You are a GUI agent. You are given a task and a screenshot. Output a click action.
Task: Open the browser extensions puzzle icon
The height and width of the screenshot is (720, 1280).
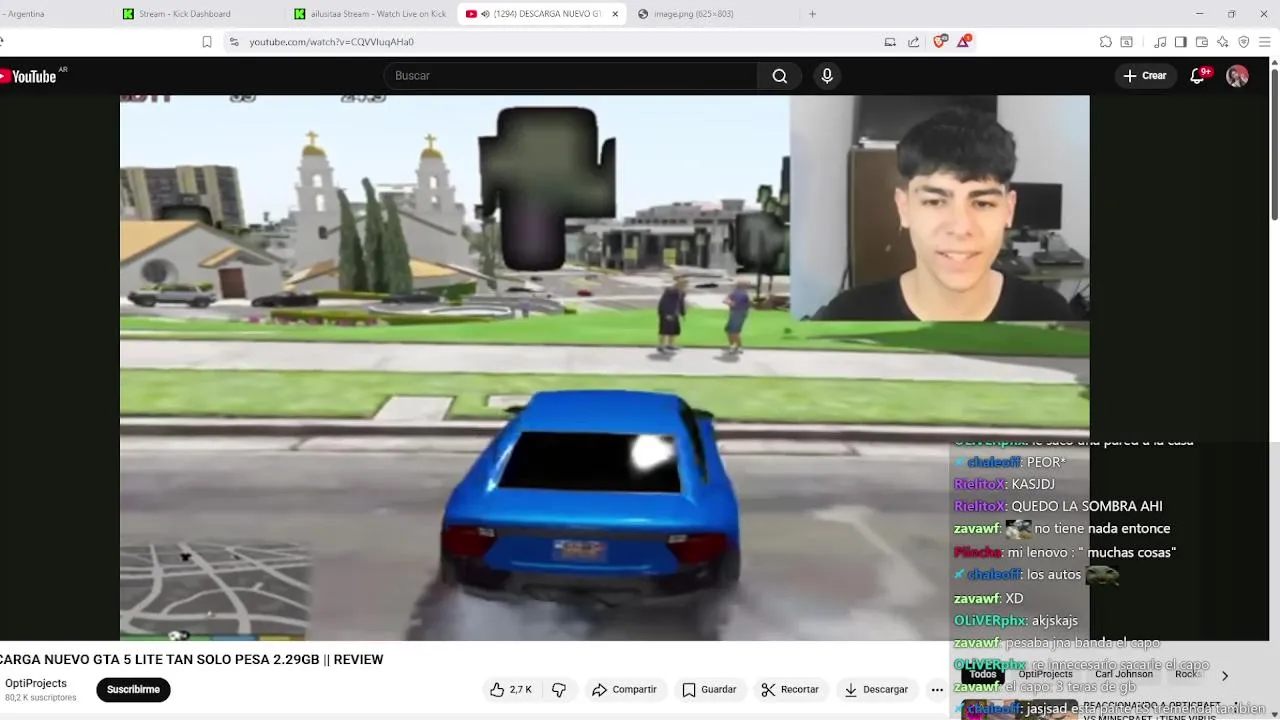click(1105, 42)
